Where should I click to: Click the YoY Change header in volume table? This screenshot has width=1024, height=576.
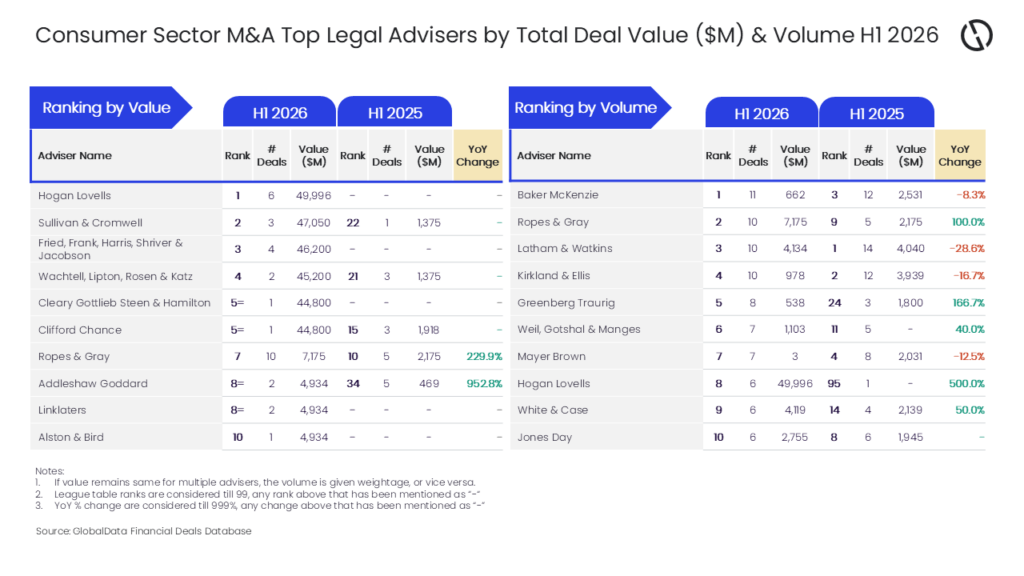[959, 155]
